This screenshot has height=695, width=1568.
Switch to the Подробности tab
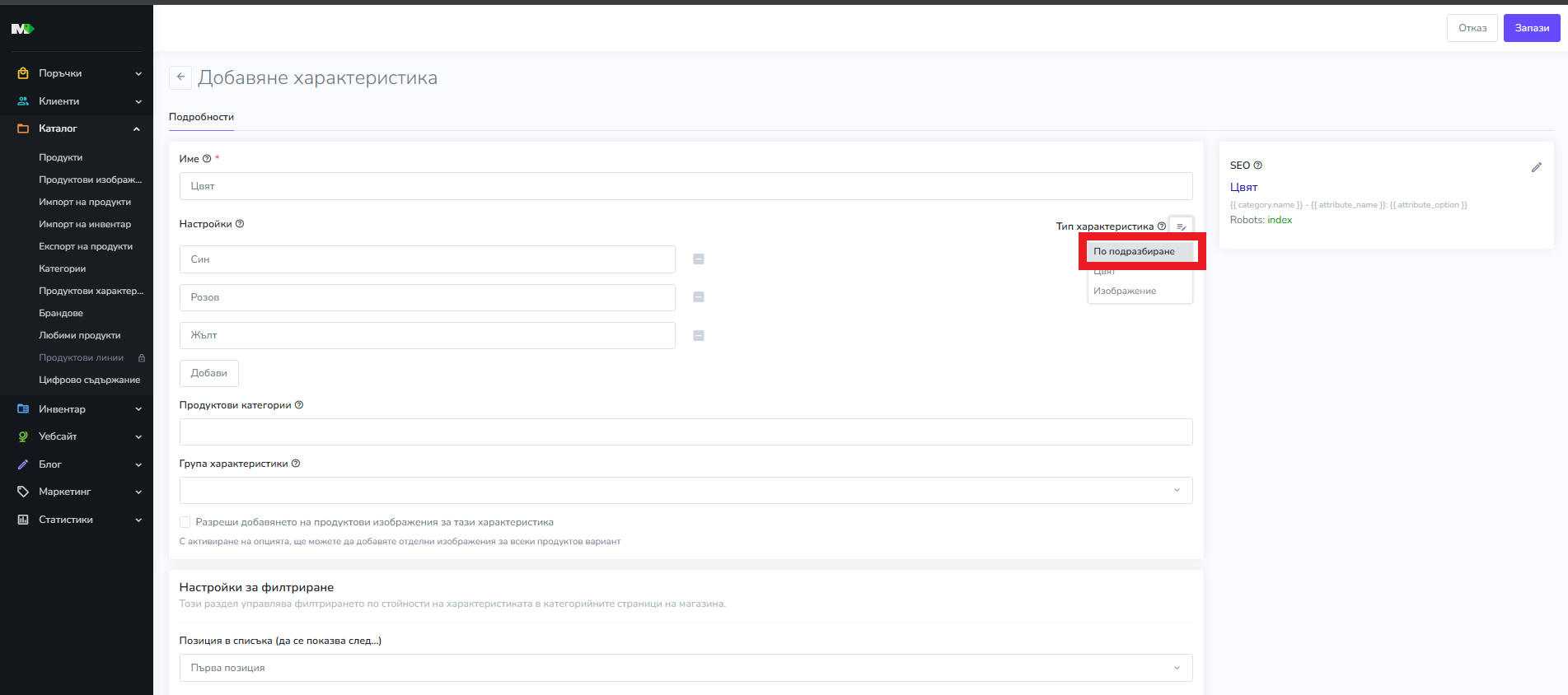coord(201,117)
